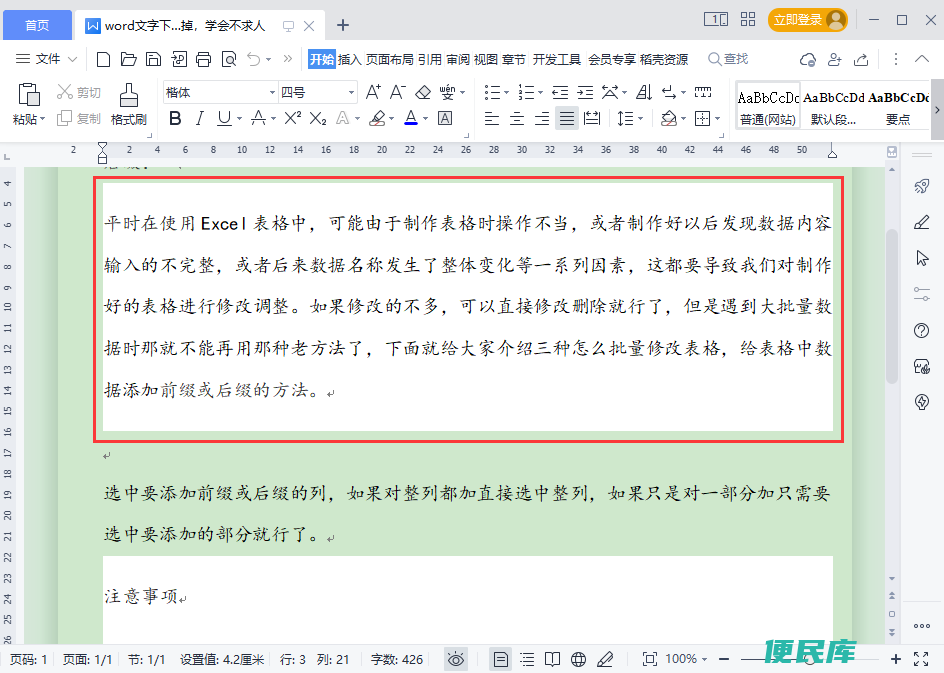The height and width of the screenshot is (673, 944).
Task: Select the justify alignment icon
Action: [566, 119]
